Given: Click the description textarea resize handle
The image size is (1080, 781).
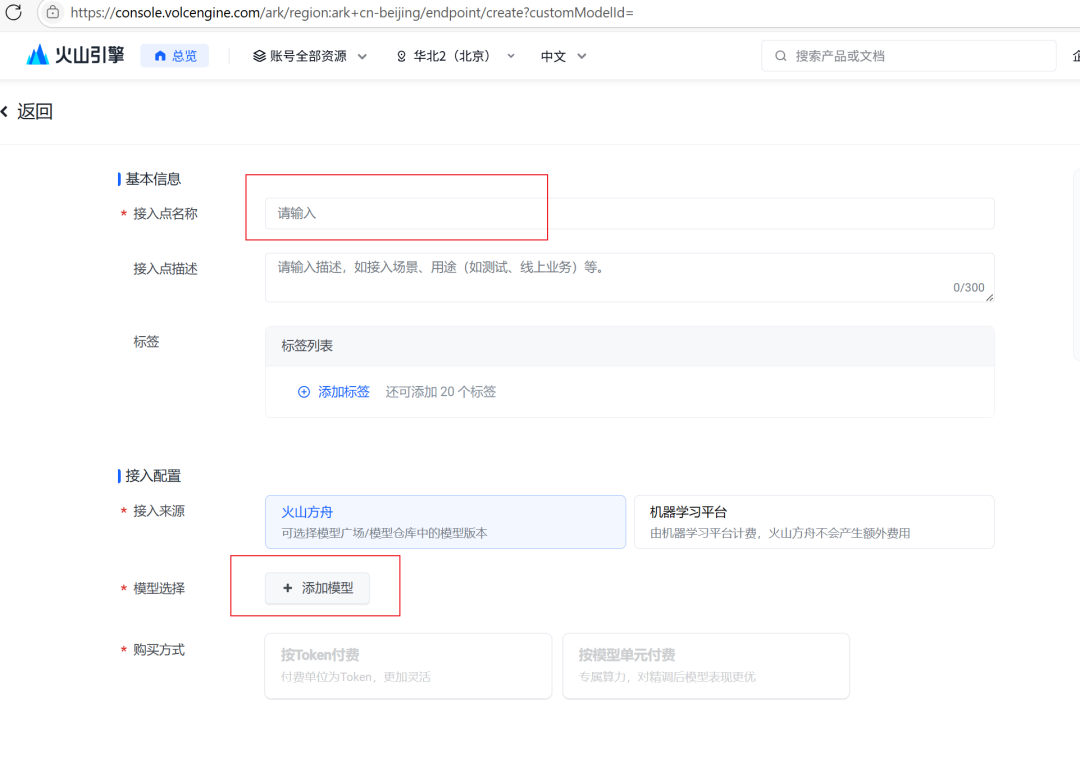Looking at the screenshot, I should (989, 297).
